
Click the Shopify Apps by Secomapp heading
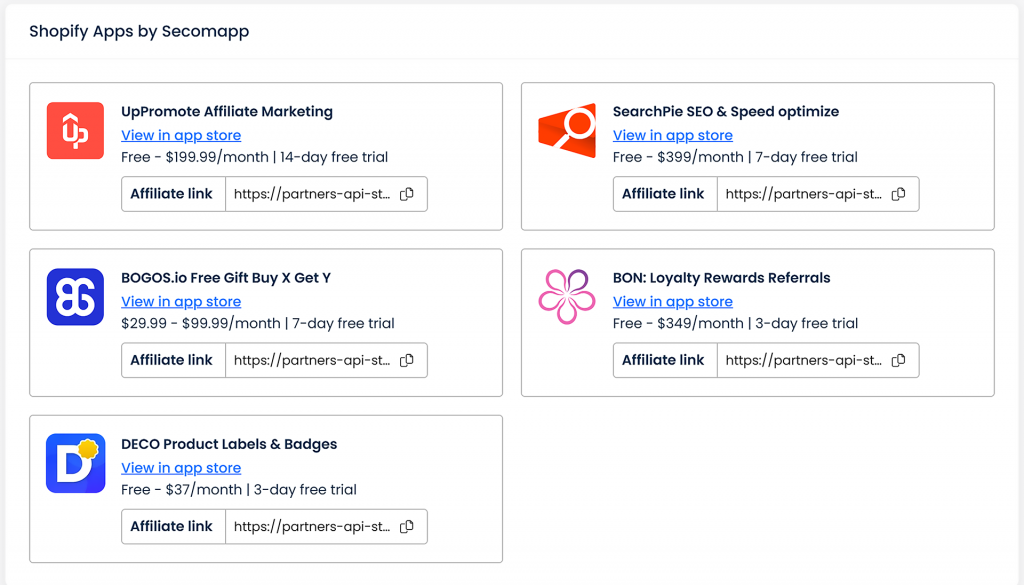139,31
